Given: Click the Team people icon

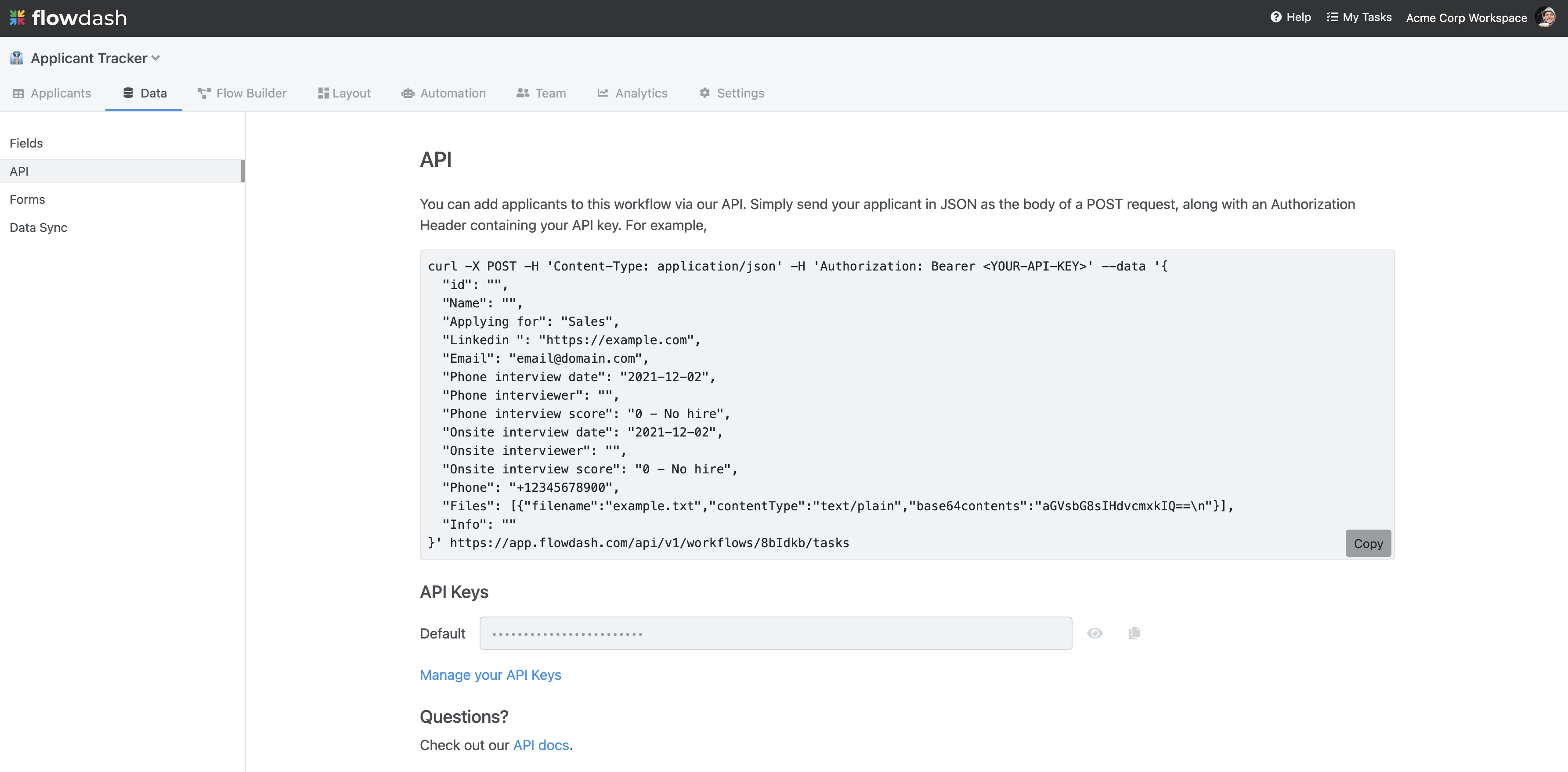Looking at the screenshot, I should [x=523, y=93].
